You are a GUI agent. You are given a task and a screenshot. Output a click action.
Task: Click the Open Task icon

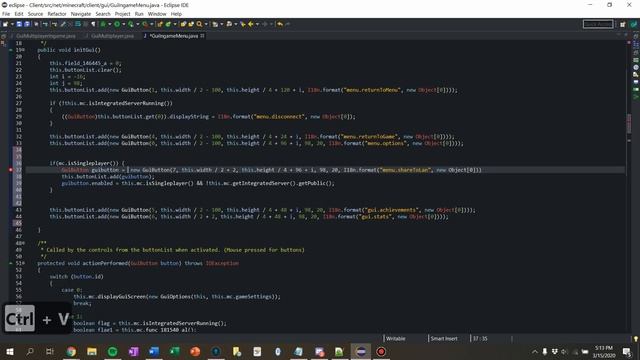(x=191, y=24)
